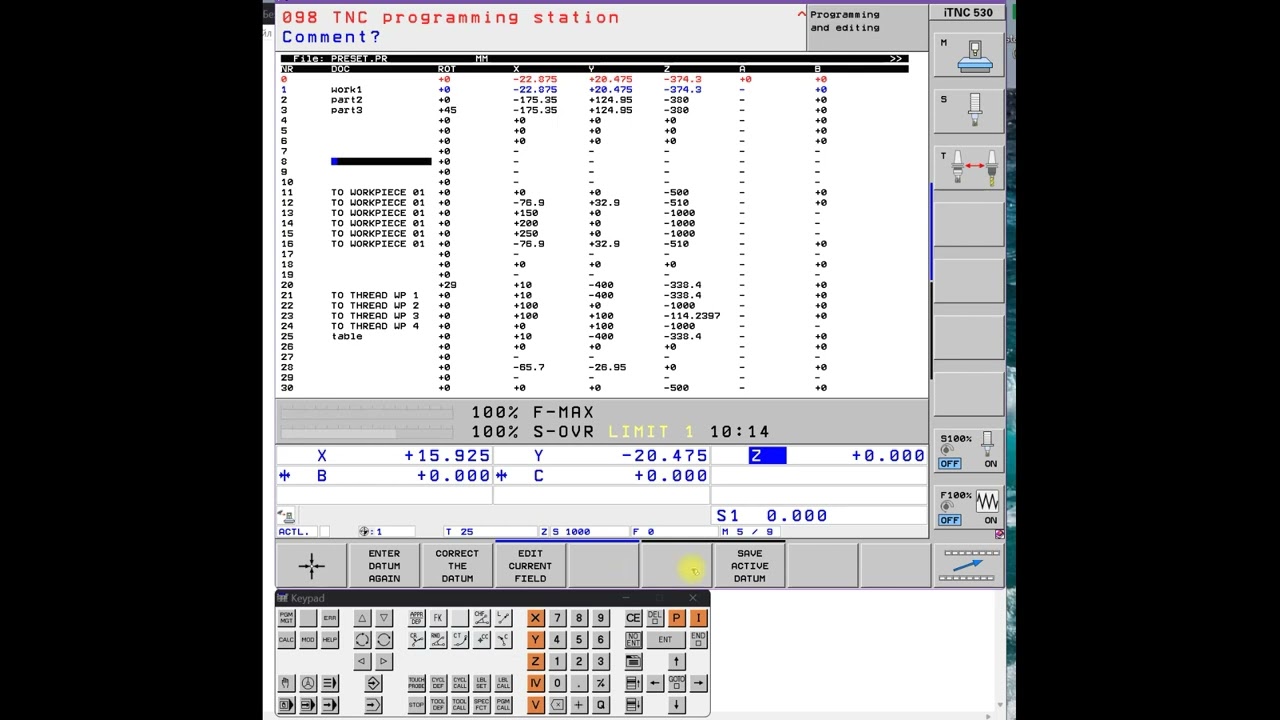Click the EDIT CURRENT FIELD soft key
Viewport: 1280px width, 720px height.
(x=530, y=566)
